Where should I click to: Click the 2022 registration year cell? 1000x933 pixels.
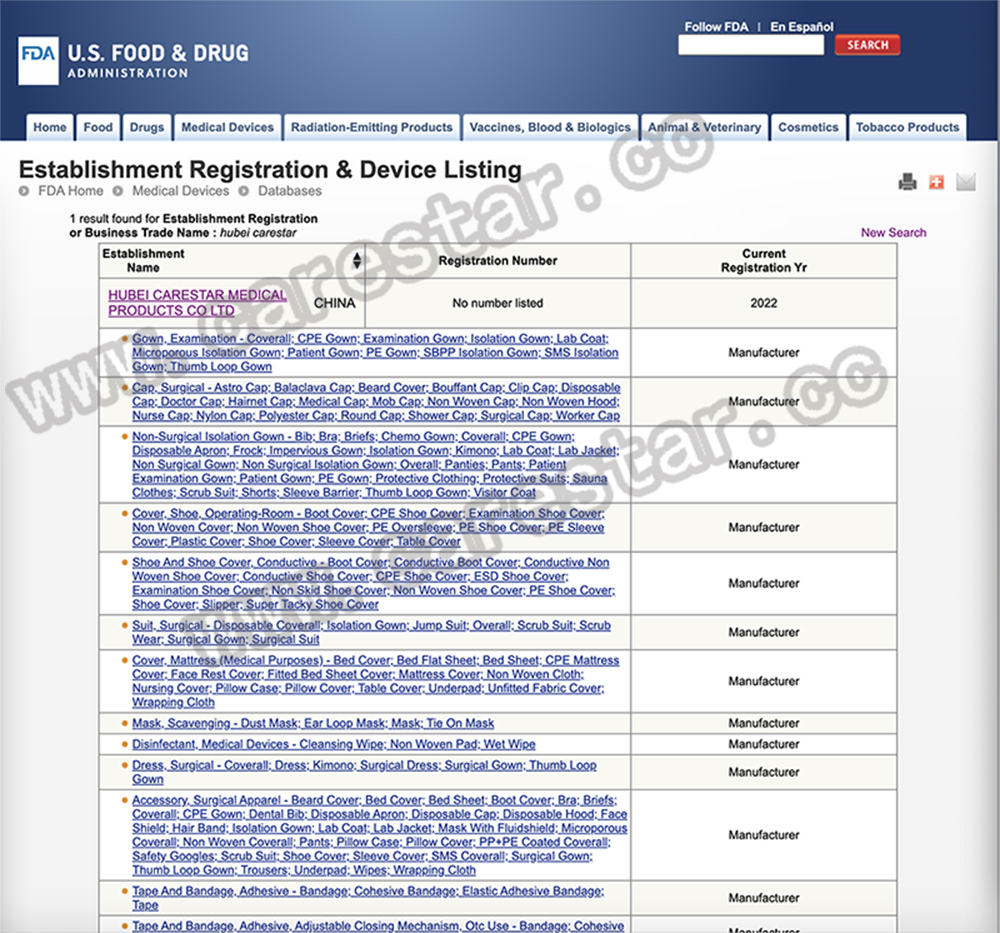(763, 303)
